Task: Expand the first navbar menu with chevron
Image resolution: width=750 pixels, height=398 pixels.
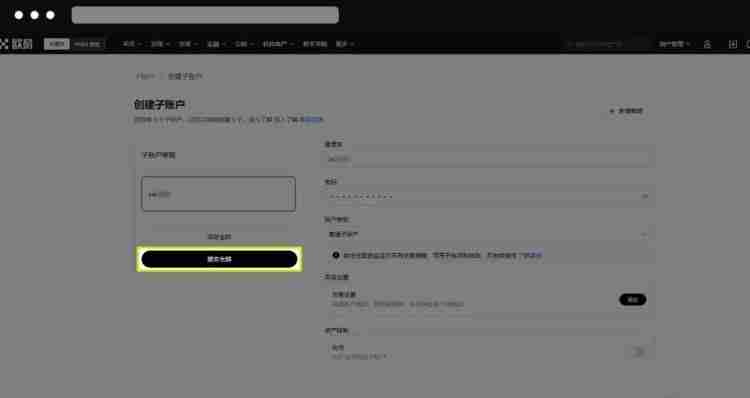Action: [131, 44]
